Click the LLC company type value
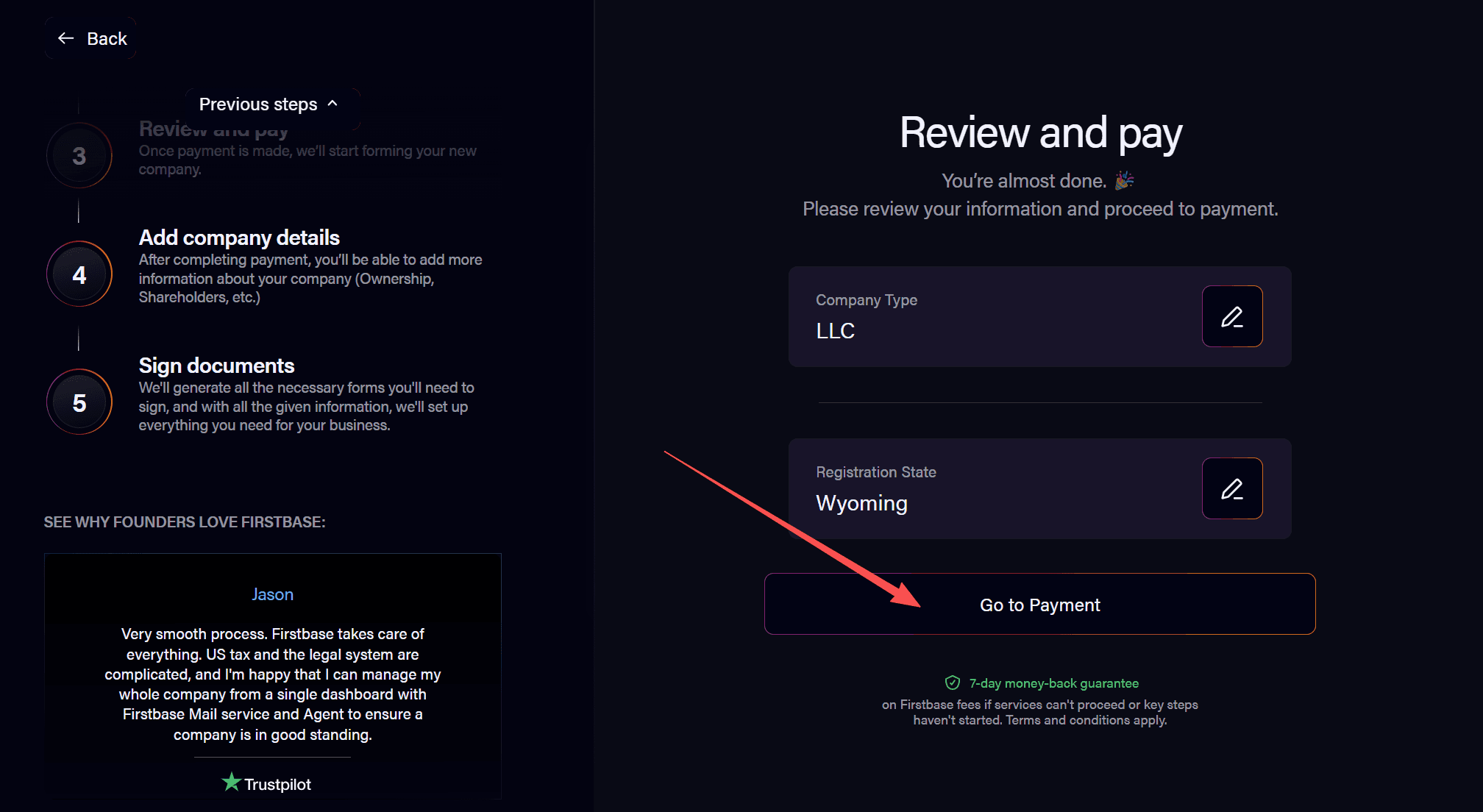Viewport: 1483px width, 812px height. pyautogui.click(x=836, y=331)
